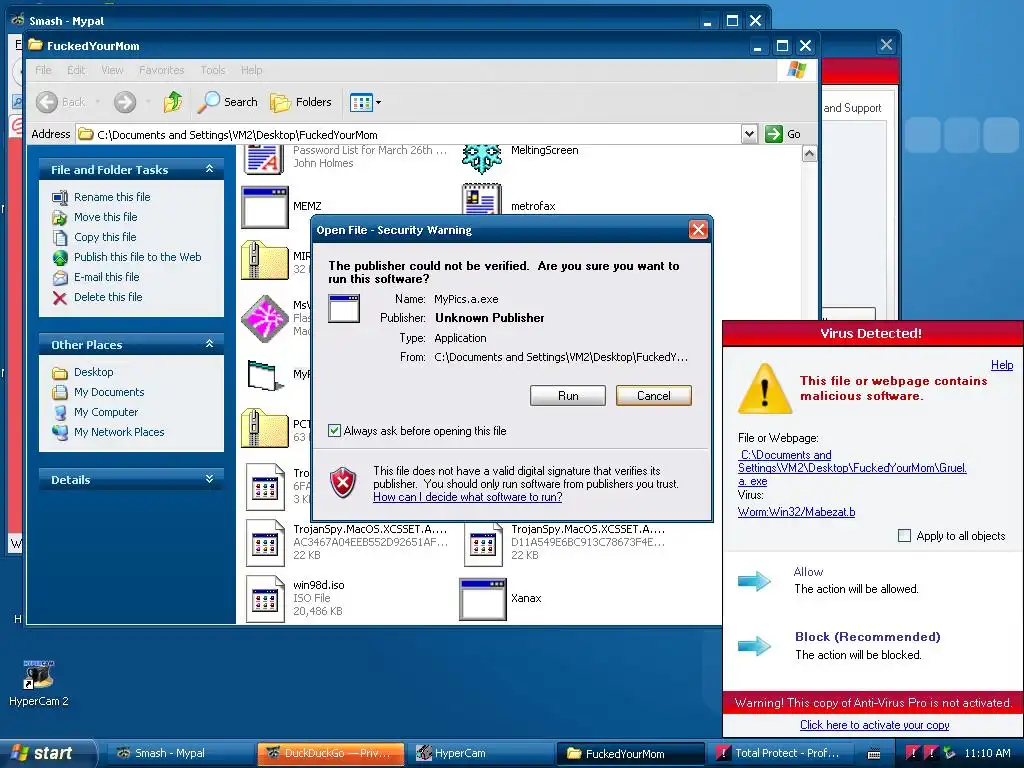Click the Worm:Win32/Mabezat.b virus link

pyautogui.click(x=796, y=512)
